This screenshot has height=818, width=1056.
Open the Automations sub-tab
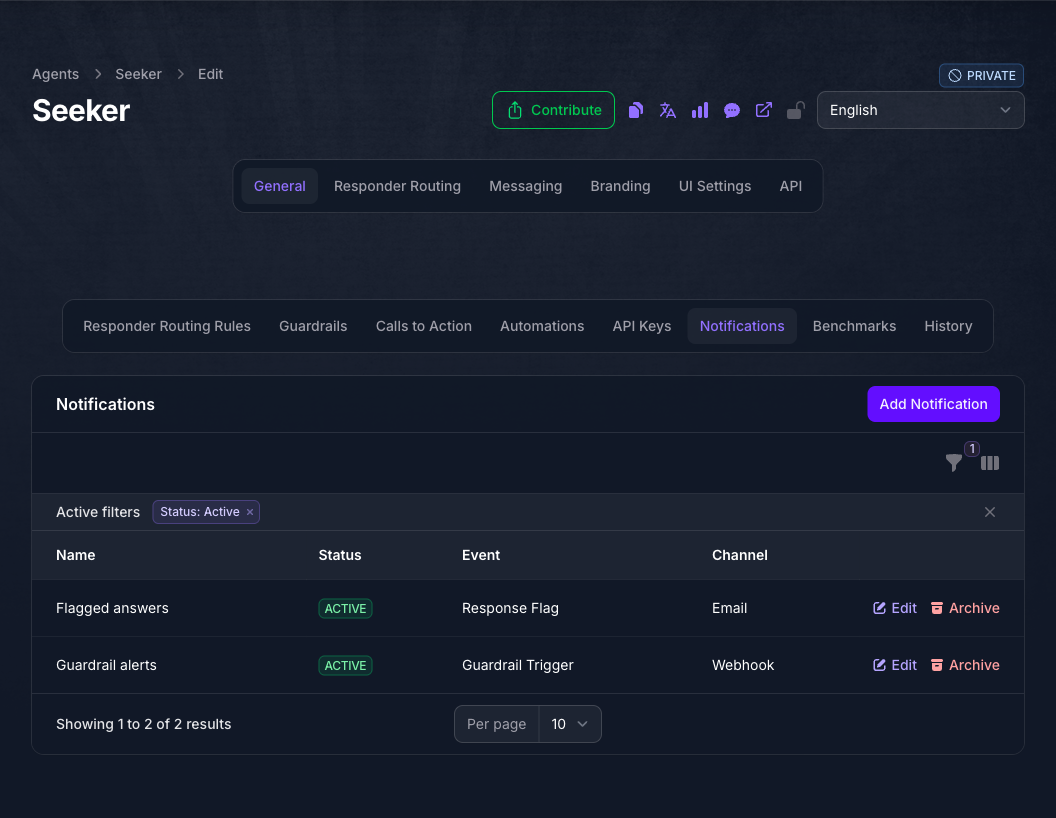[x=542, y=327]
